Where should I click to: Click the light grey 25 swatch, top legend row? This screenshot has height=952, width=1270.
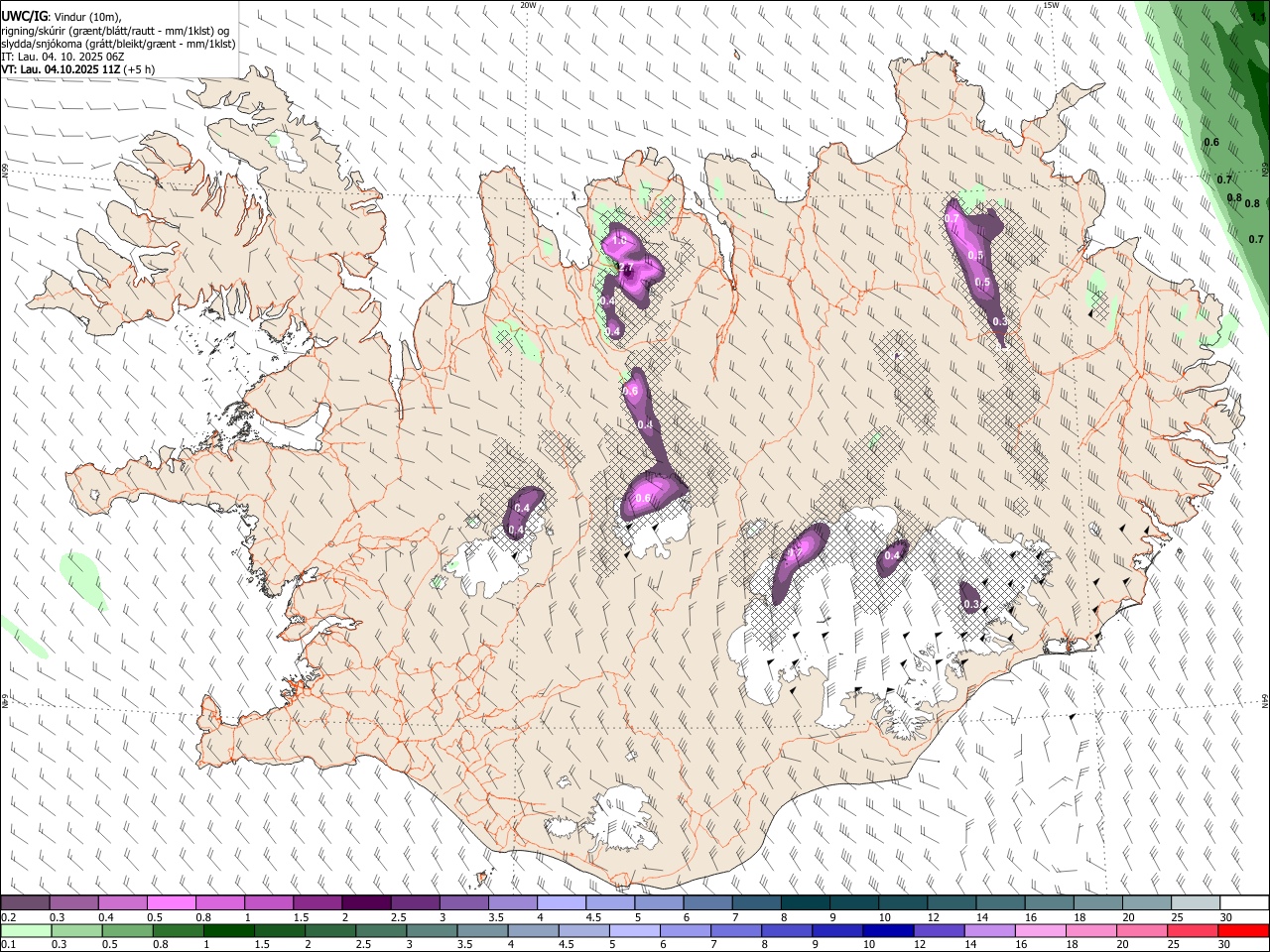click(1196, 903)
